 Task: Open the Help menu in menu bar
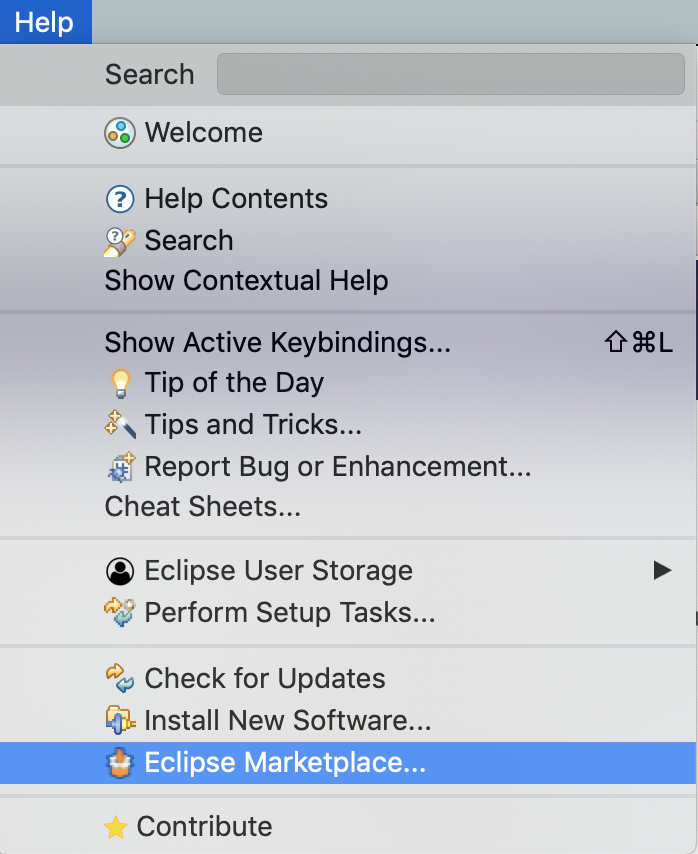pos(45,22)
